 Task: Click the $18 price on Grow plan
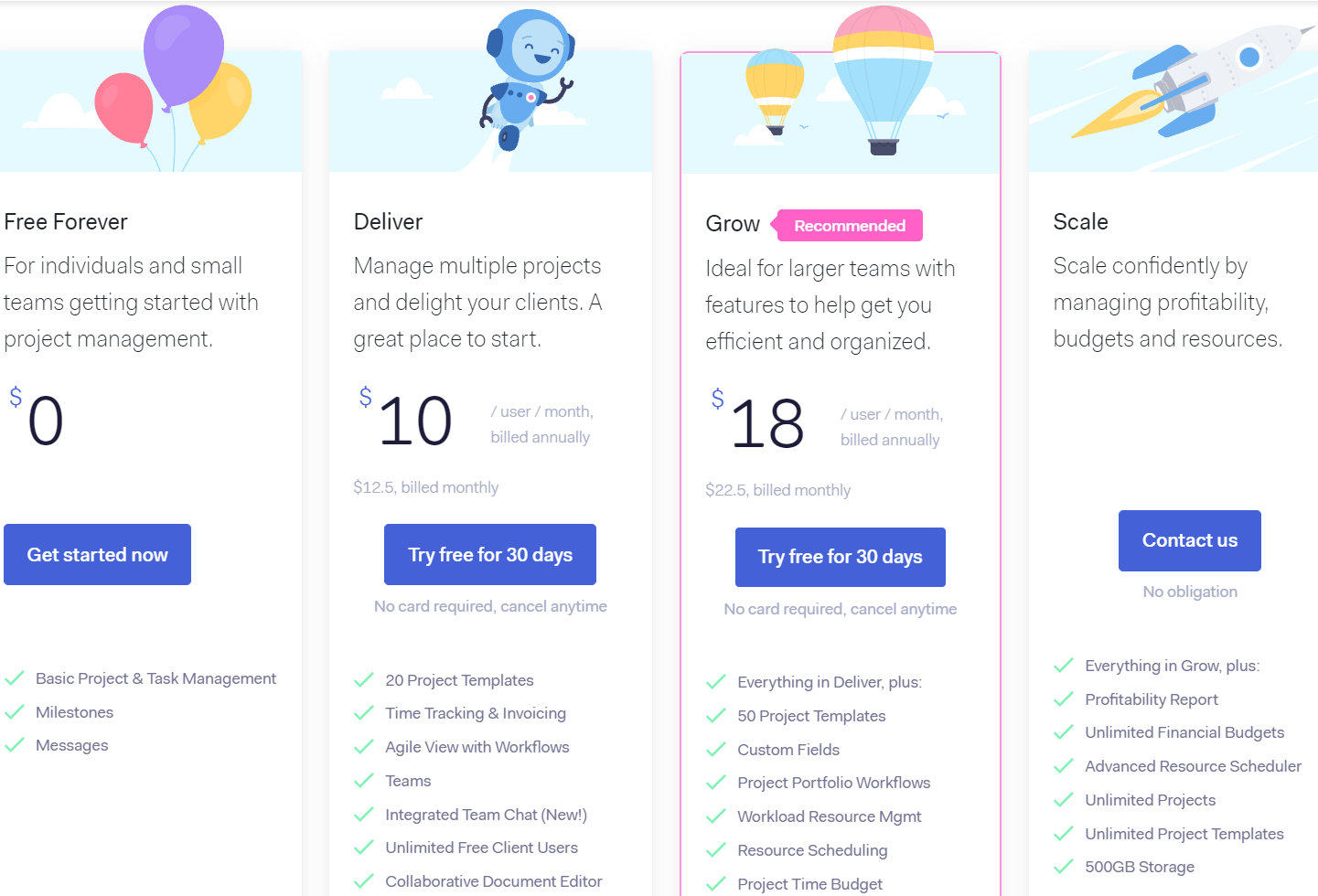click(766, 422)
